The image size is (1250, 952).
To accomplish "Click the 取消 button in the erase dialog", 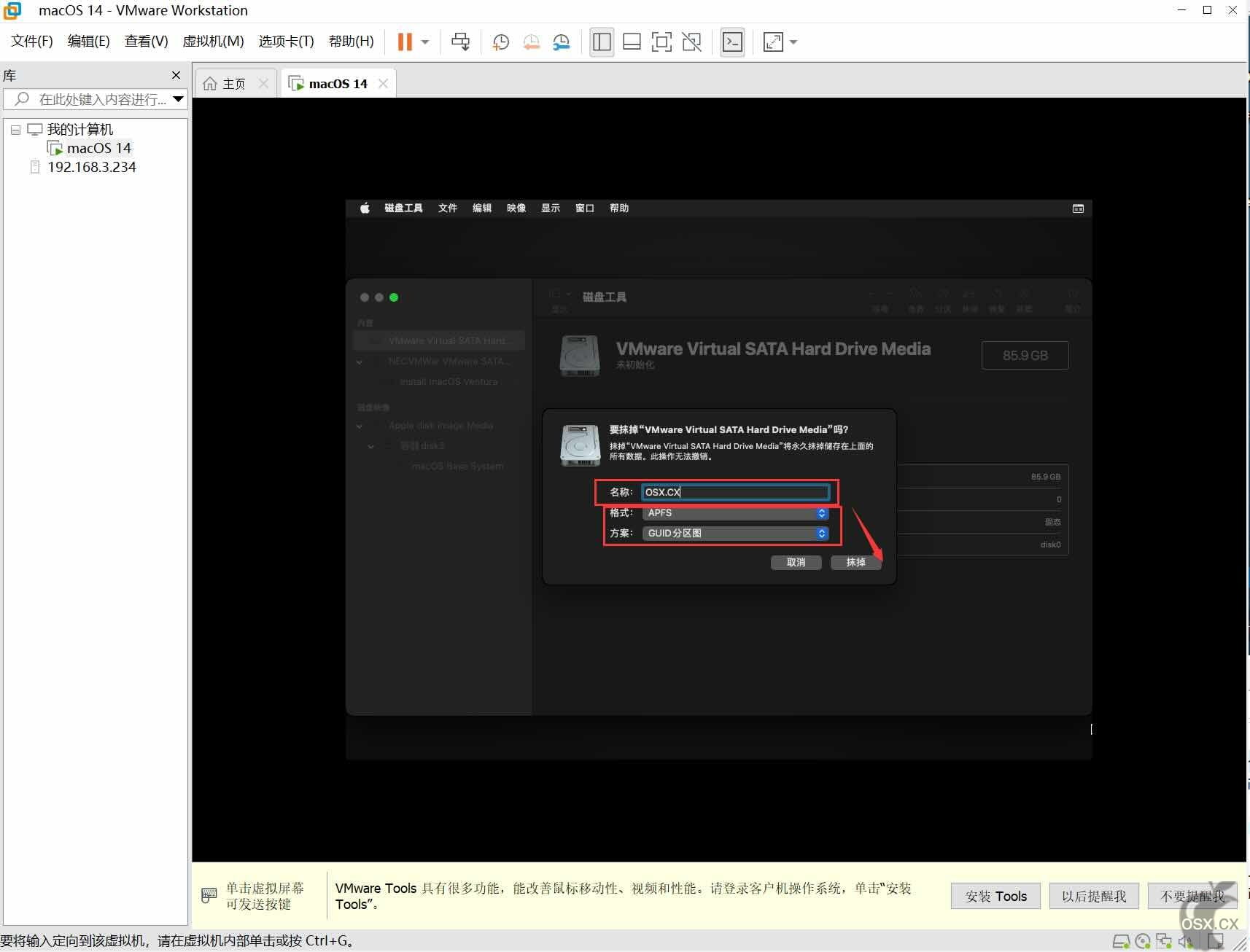I will point(796,563).
